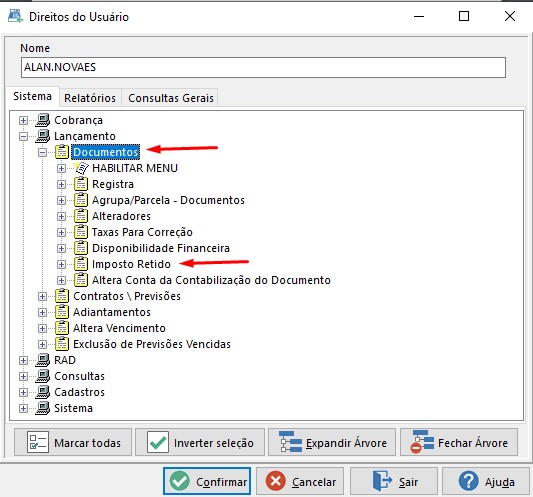Minimize the Direitos do Usuário window
This screenshot has width=533, height=497.
pos(419,16)
